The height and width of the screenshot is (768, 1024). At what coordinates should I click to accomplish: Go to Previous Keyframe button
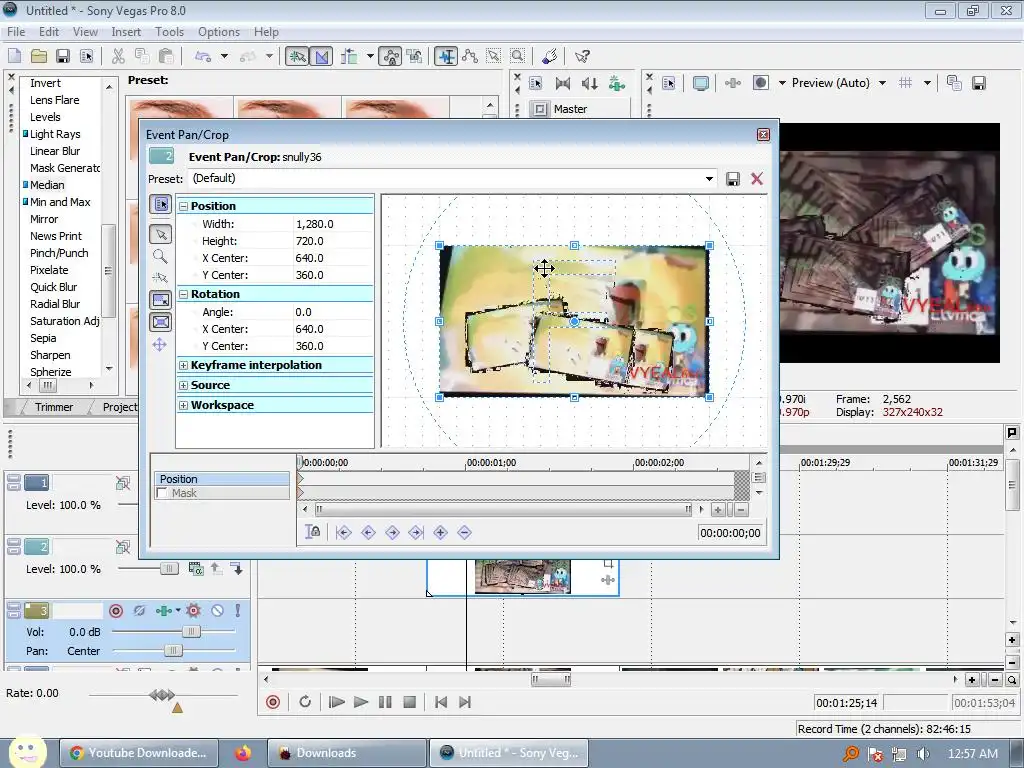[x=368, y=533]
